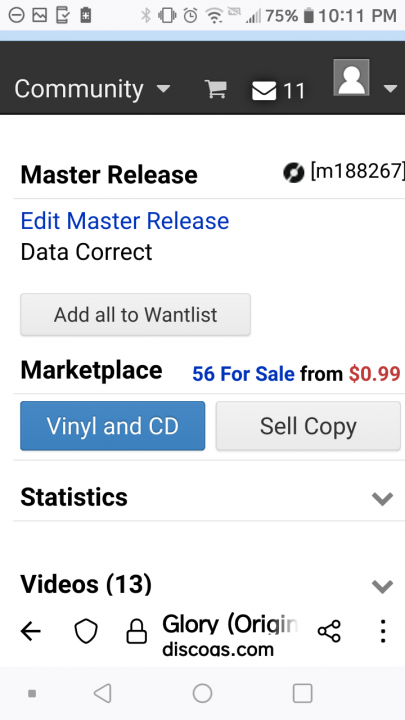Viewport: 405px width, 720px height.
Task: Open the 56 For Sale link
Action: [x=243, y=374]
